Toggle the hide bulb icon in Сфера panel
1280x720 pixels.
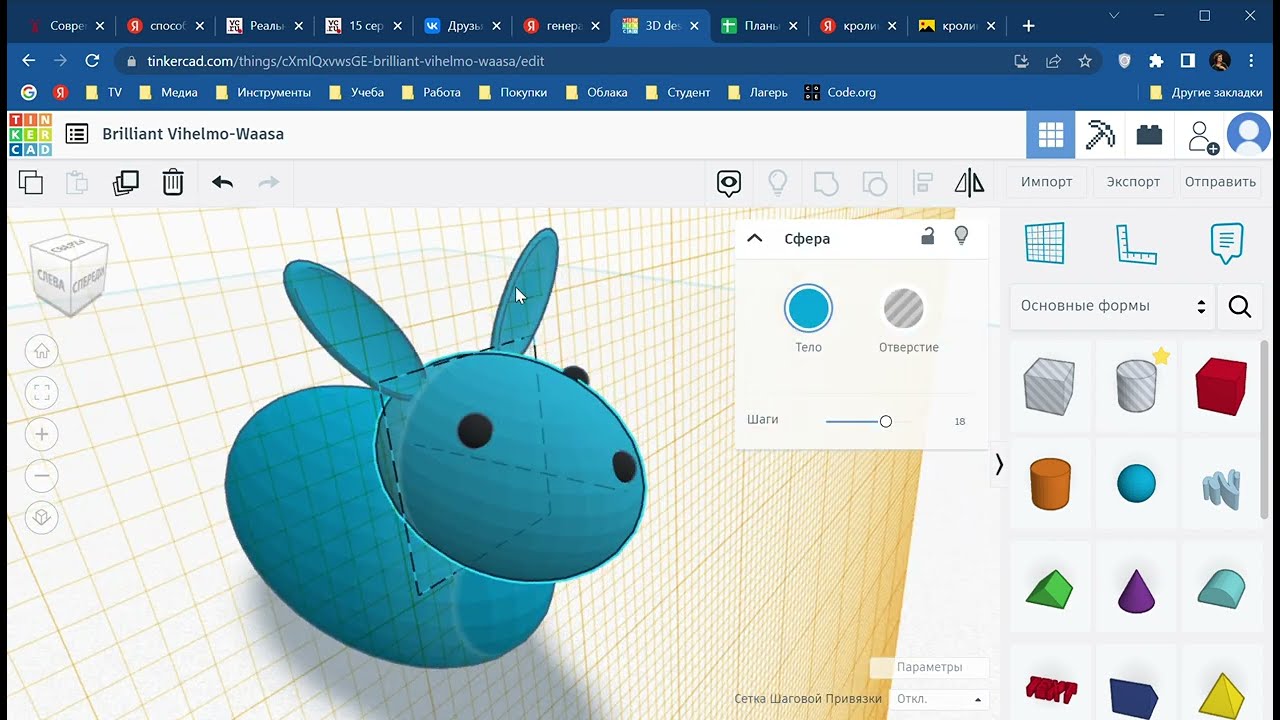click(x=961, y=237)
